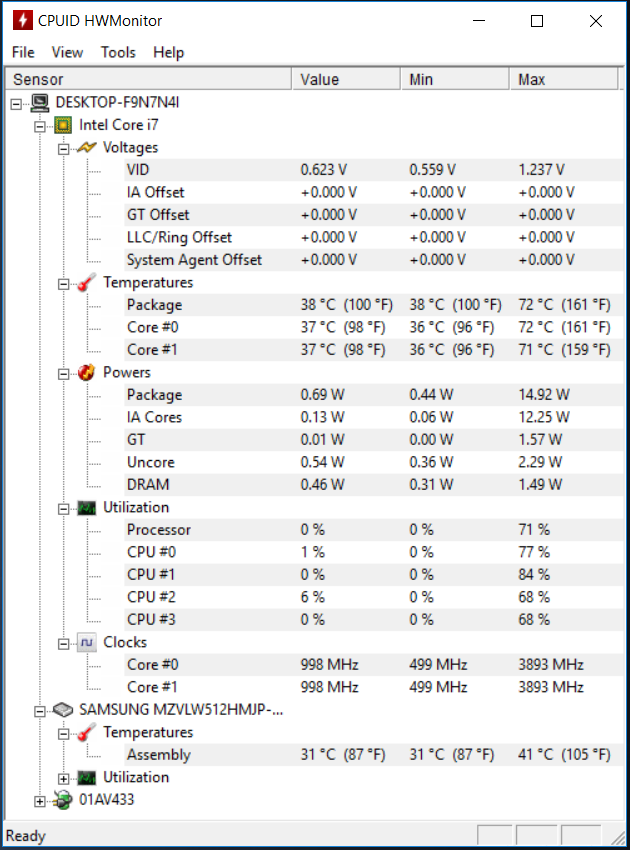This screenshot has height=850, width=630.
Task: Click the Samsung SSD drive icon
Action: [x=63, y=710]
